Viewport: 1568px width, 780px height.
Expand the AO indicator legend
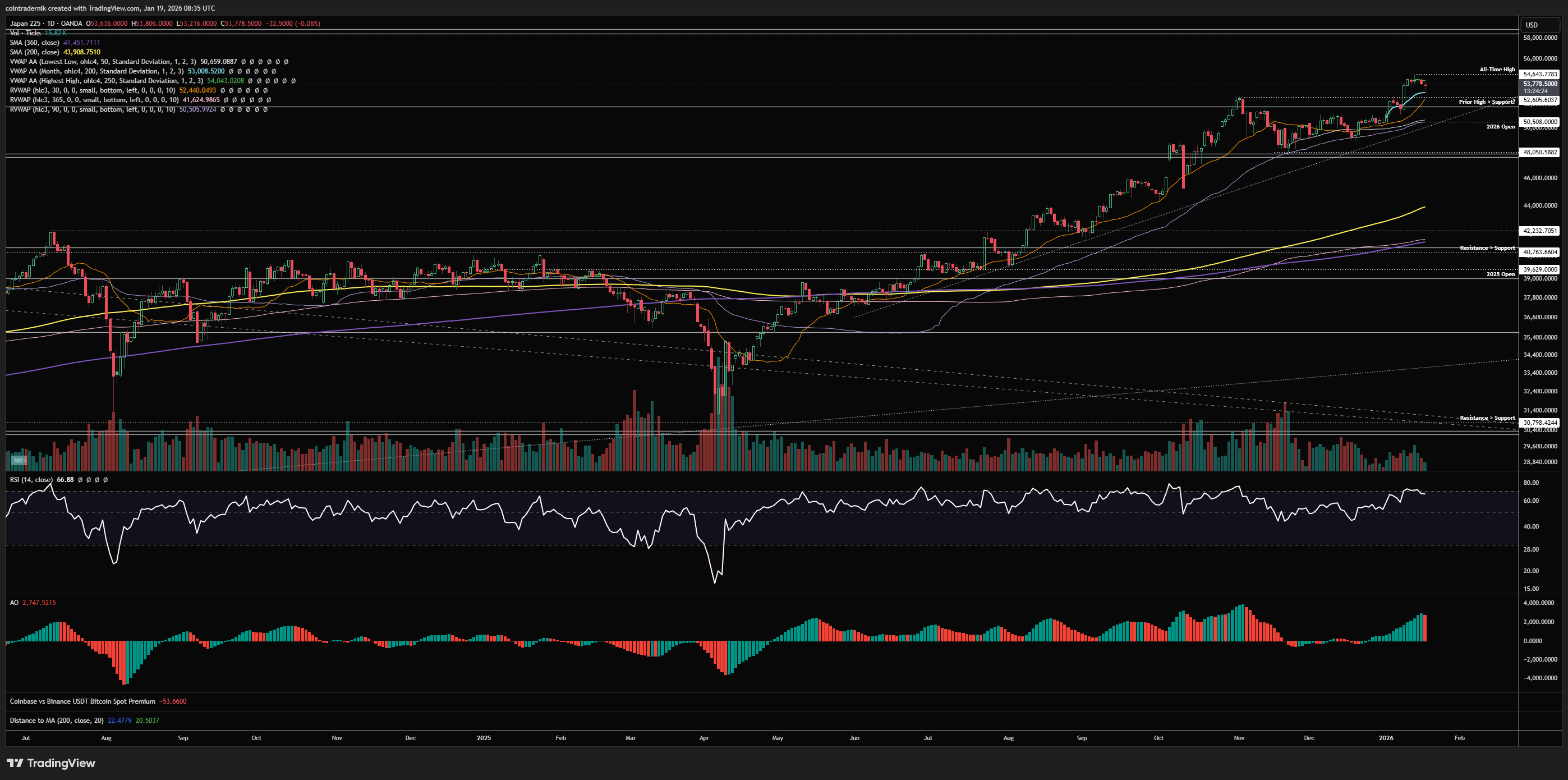[x=14, y=602]
